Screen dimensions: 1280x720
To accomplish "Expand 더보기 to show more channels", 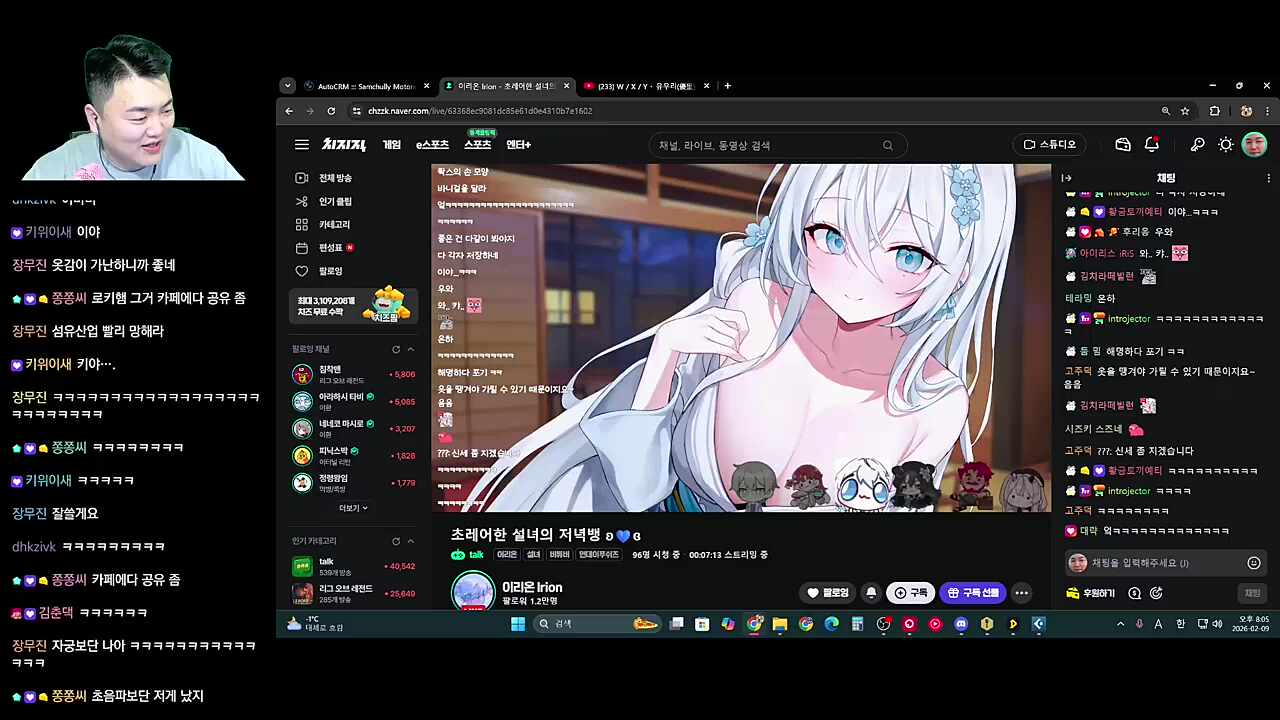I will (353, 508).
